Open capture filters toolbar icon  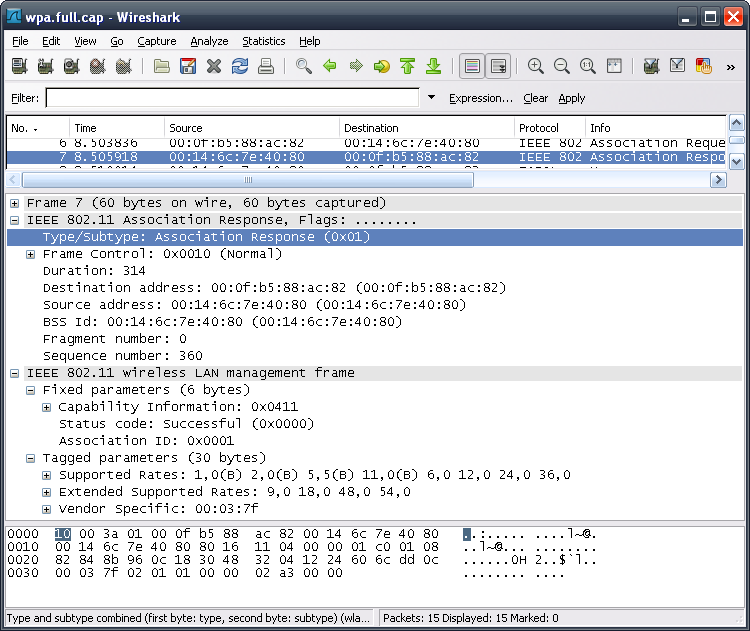pyautogui.click(x=651, y=66)
